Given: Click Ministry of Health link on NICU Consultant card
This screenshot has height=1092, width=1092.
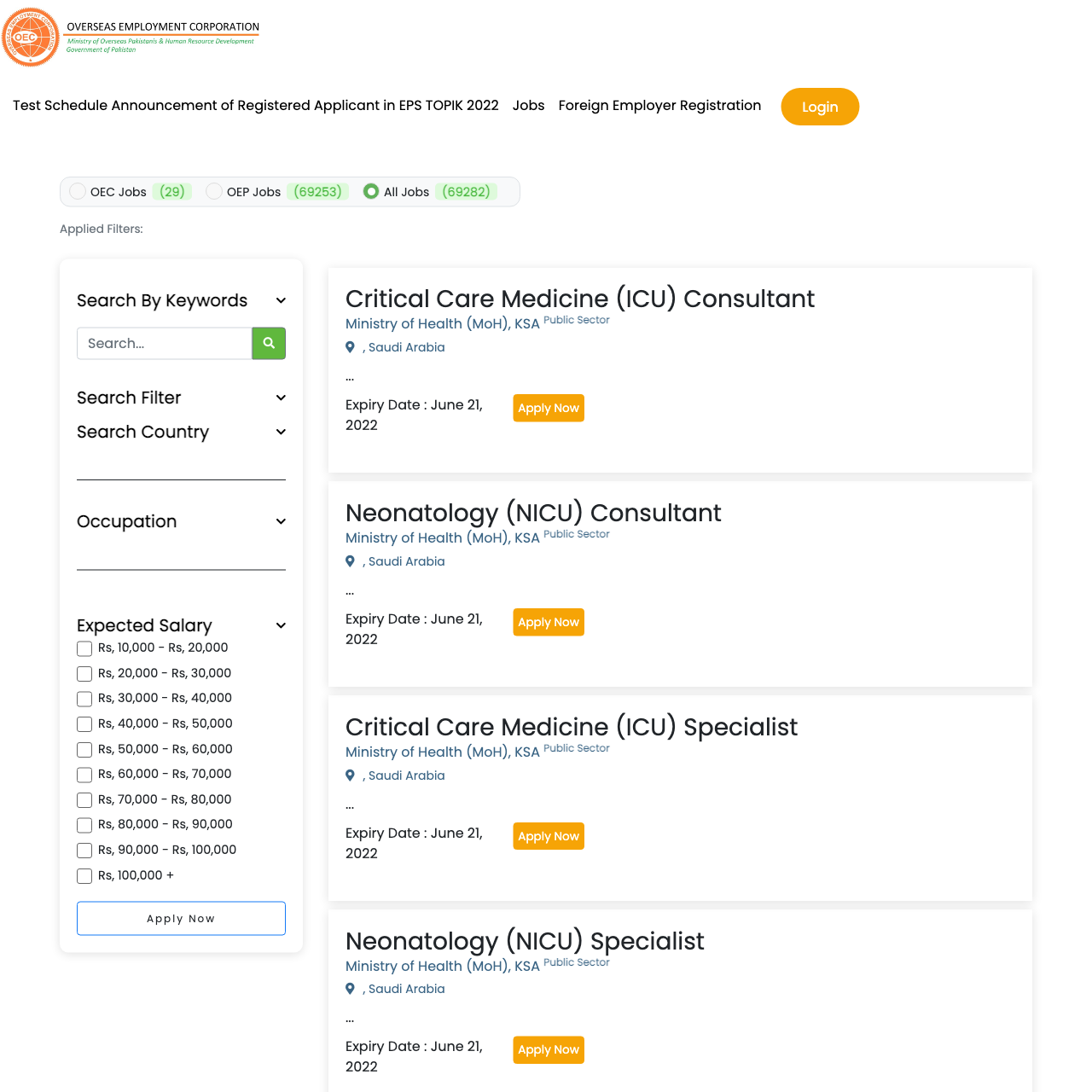Looking at the screenshot, I should 442,537.
